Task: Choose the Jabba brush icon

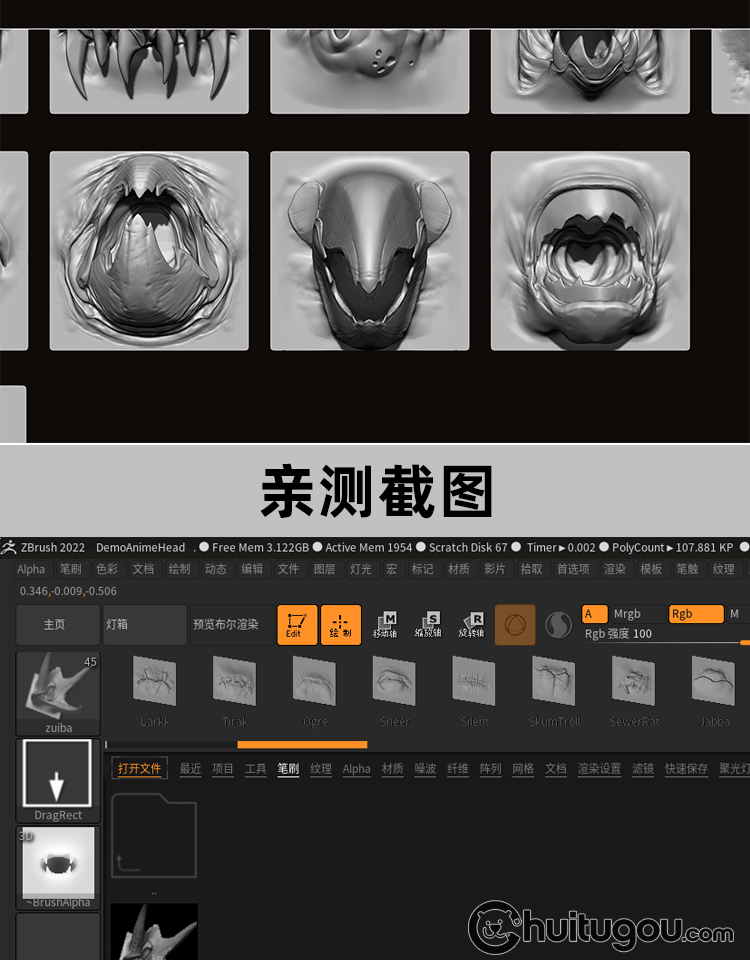Action: (x=713, y=689)
